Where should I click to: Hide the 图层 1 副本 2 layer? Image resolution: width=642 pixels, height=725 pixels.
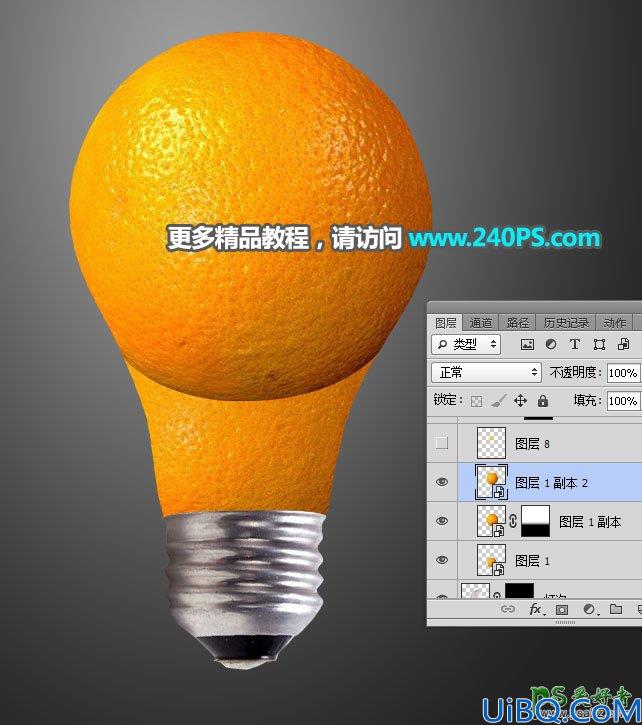pyautogui.click(x=442, y=482)
